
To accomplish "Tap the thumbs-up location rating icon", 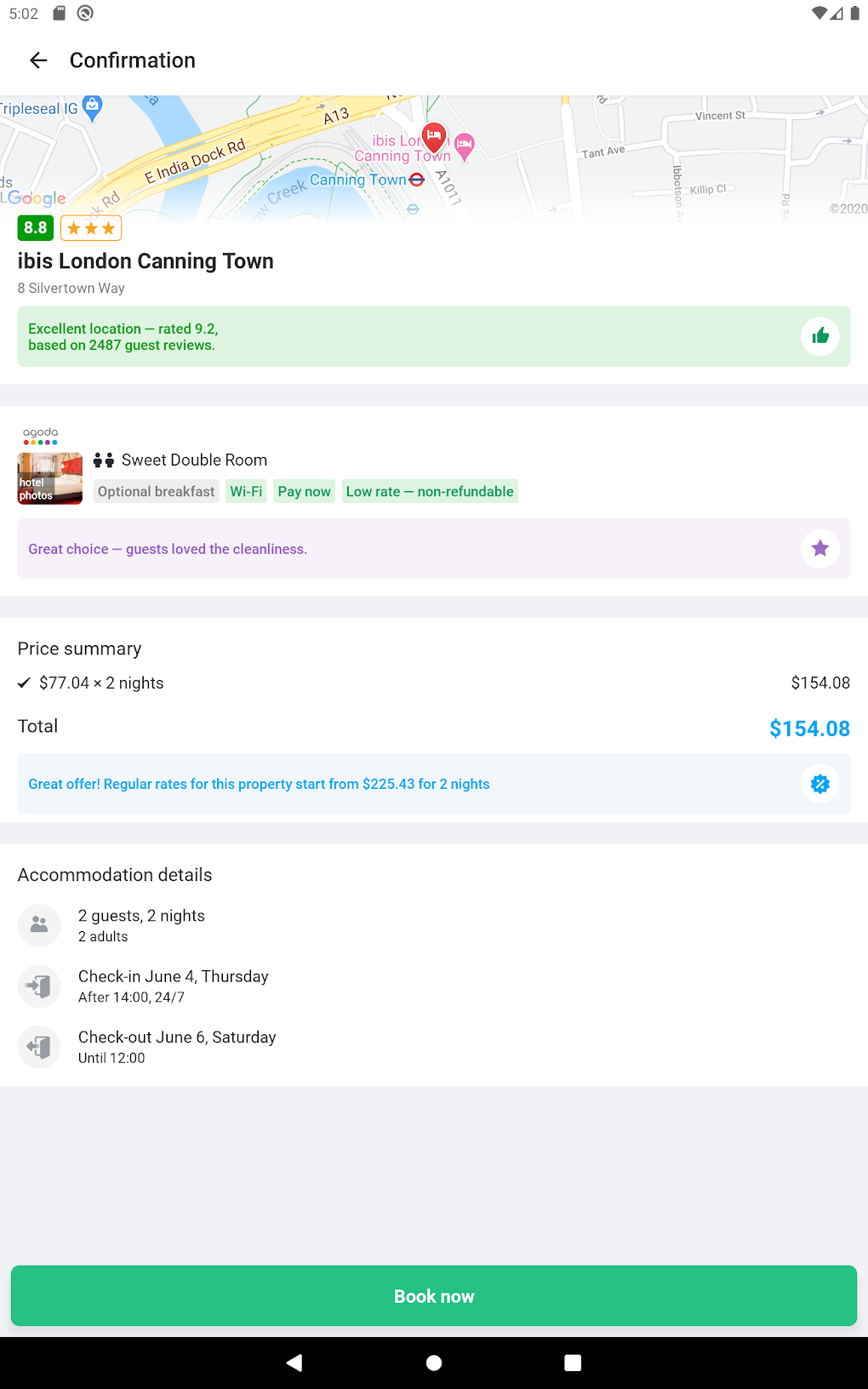I will click(x=819, y=336).
